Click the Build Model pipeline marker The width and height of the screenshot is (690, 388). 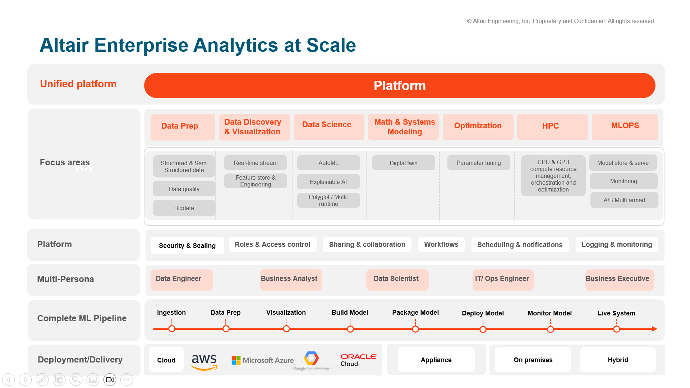tap(350, 329)
